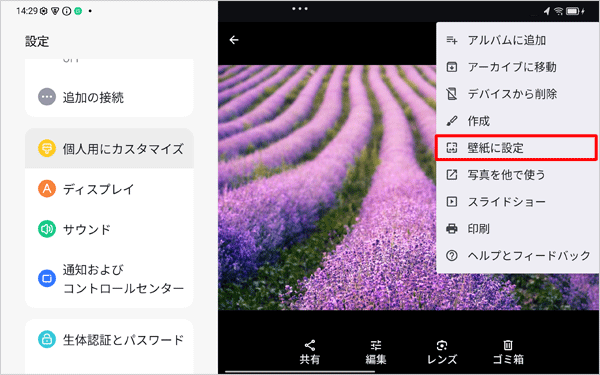The width and height of the screenshot is (600, 375).
Task: Launch the Lens (レンズ) icon
Action: click(442, 346)
